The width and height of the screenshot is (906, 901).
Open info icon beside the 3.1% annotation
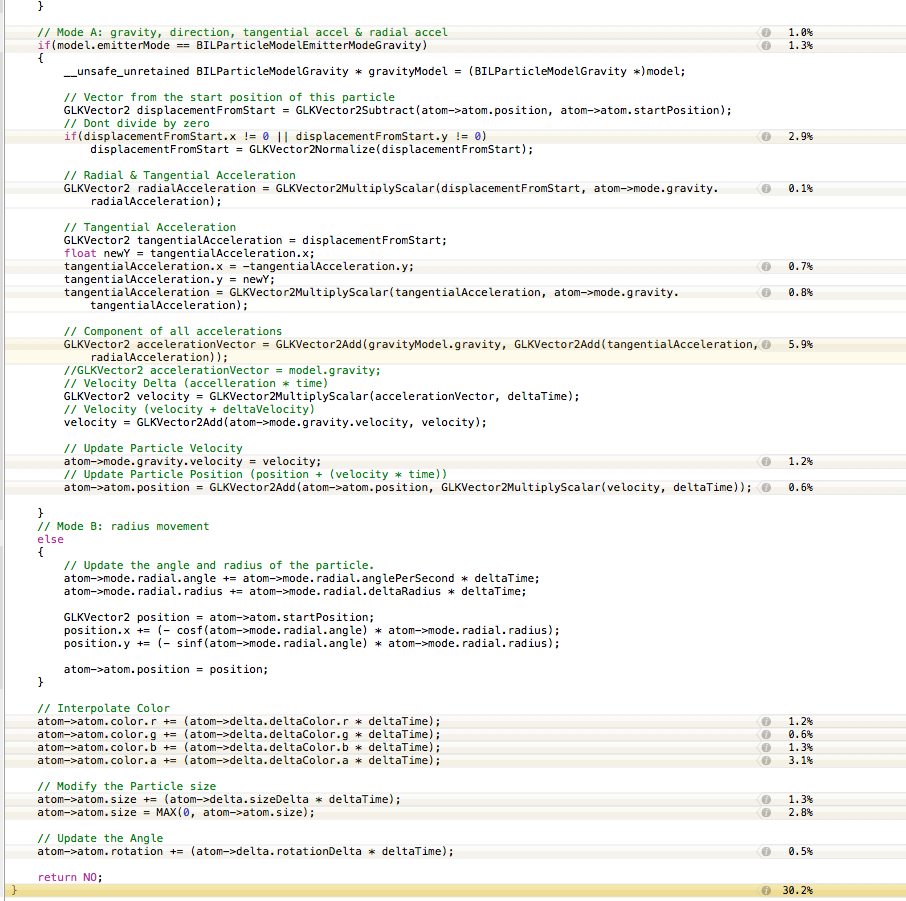tap(765, 761)
